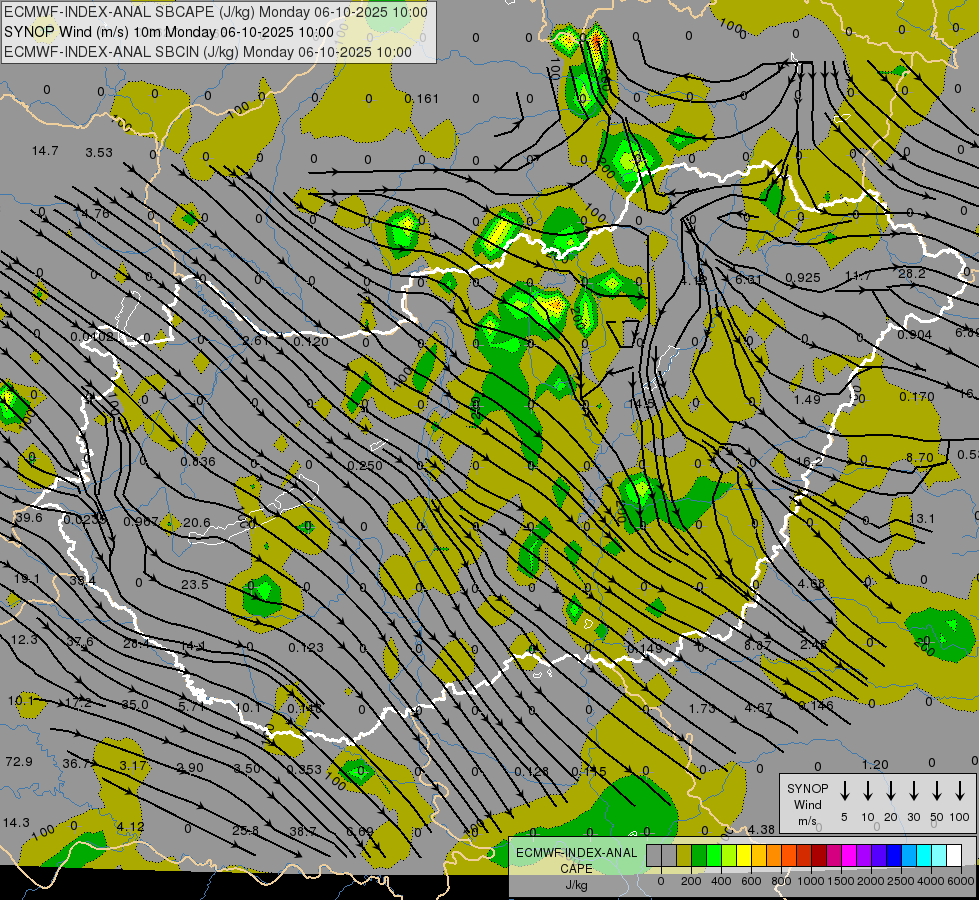Click the 6000 tick label on CAPE scale
The height and width of the screenshot is (900, 979).
961,881
